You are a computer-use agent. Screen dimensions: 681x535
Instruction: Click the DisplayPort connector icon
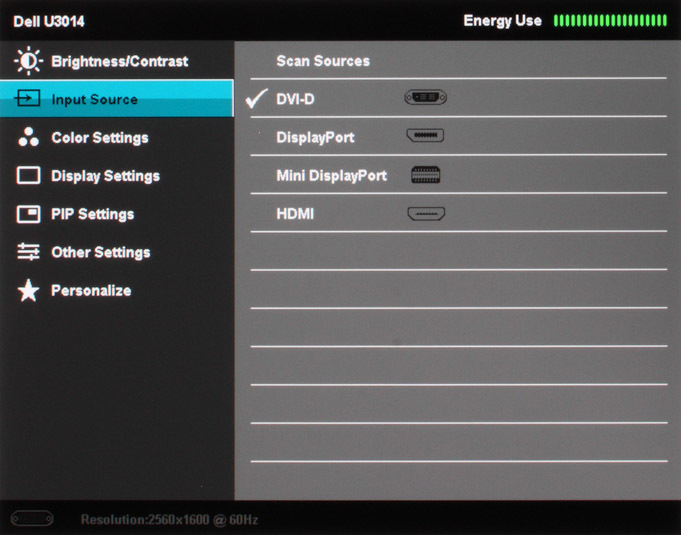tap(425, 135)
